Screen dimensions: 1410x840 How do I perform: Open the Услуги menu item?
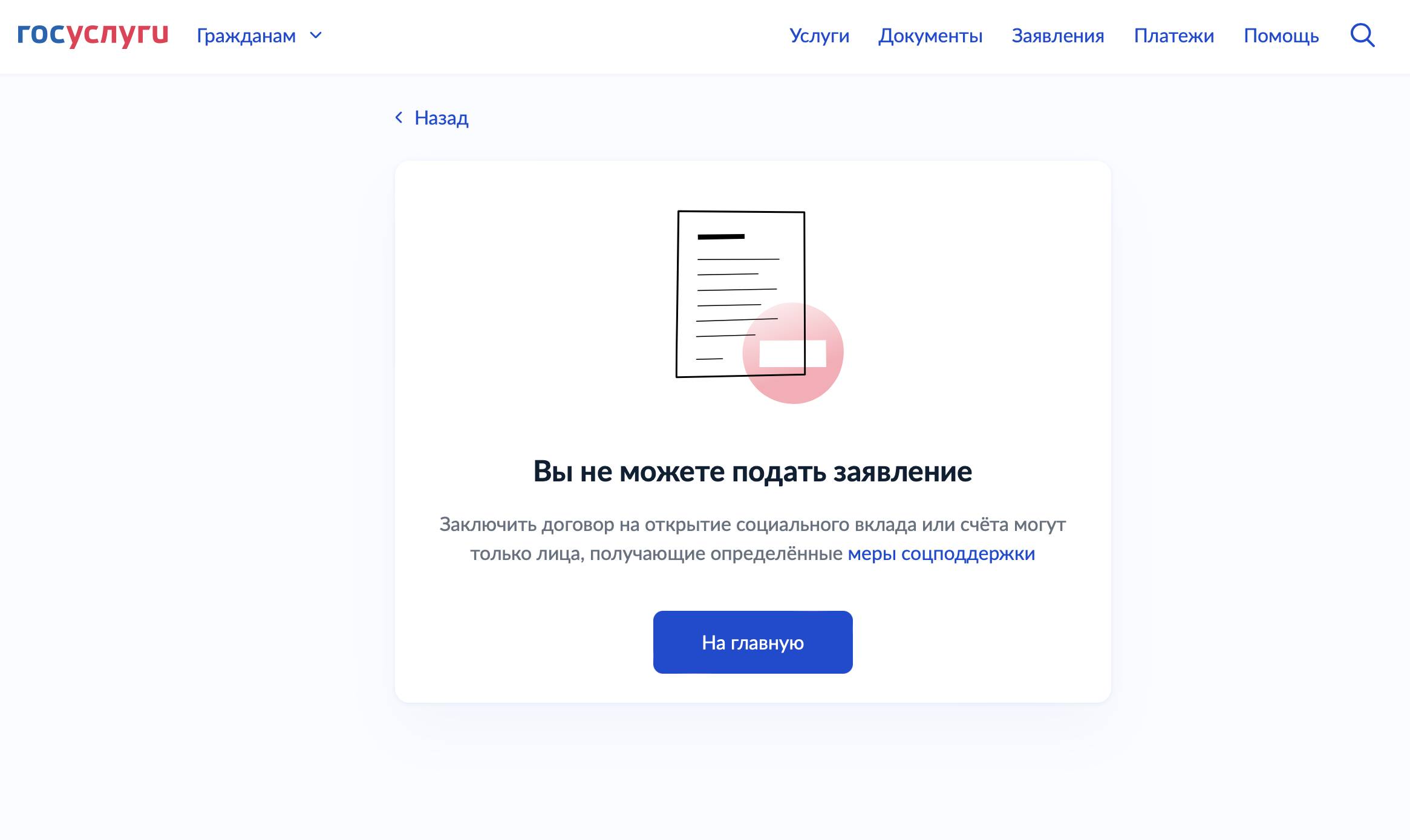(819, 36)
